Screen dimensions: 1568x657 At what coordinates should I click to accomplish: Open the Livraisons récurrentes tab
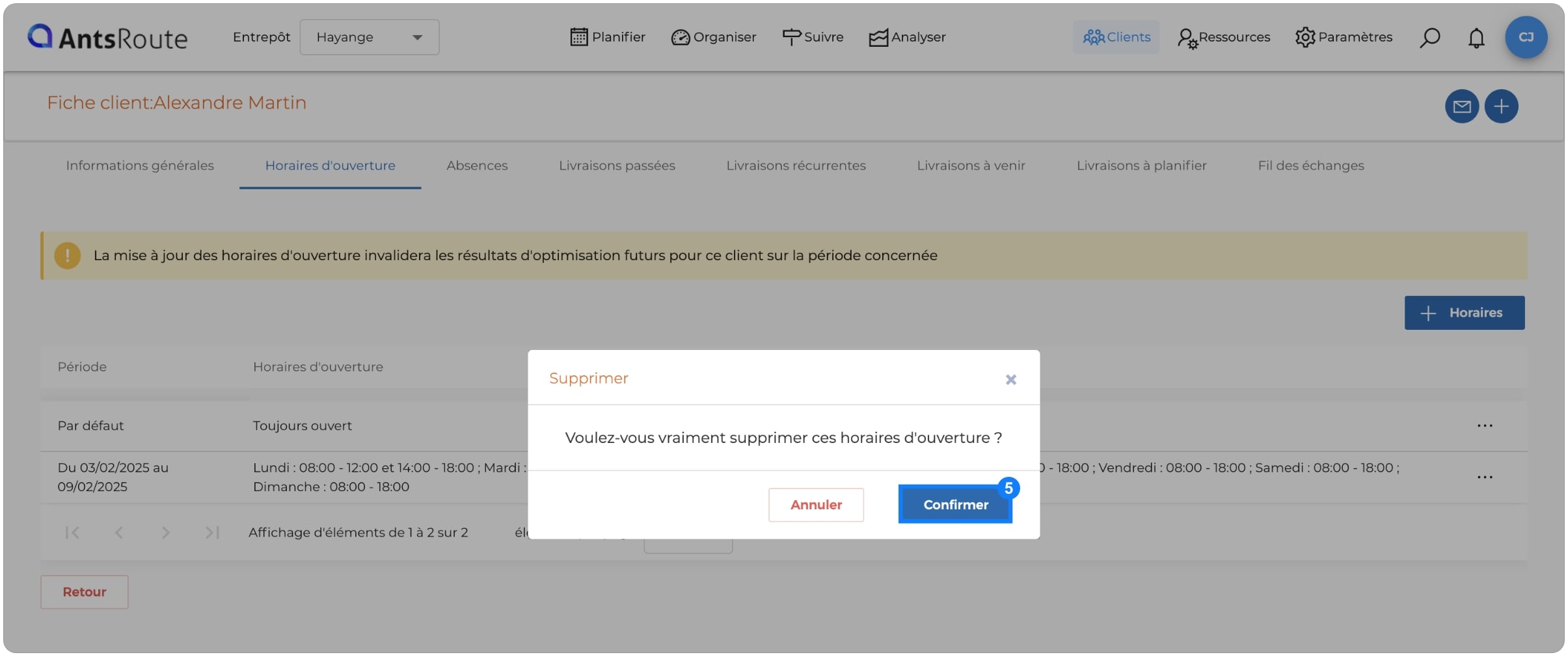pos(796,166)
